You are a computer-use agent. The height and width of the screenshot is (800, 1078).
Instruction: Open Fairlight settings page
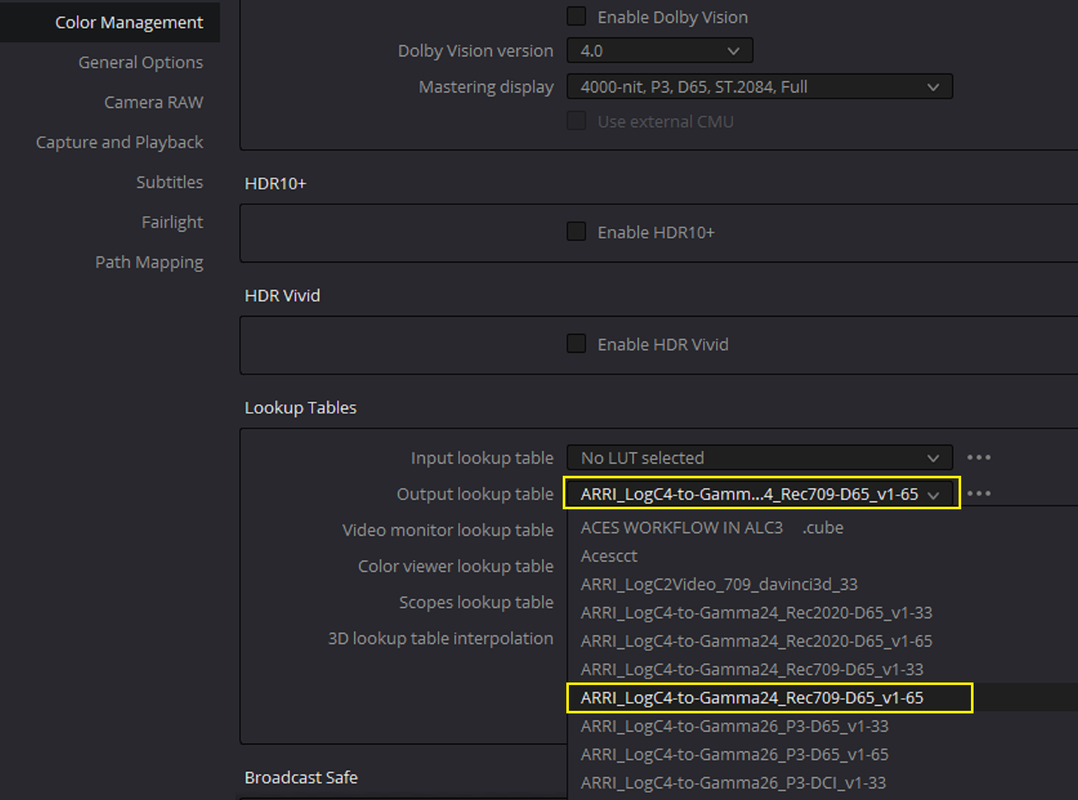click(172, 222)
